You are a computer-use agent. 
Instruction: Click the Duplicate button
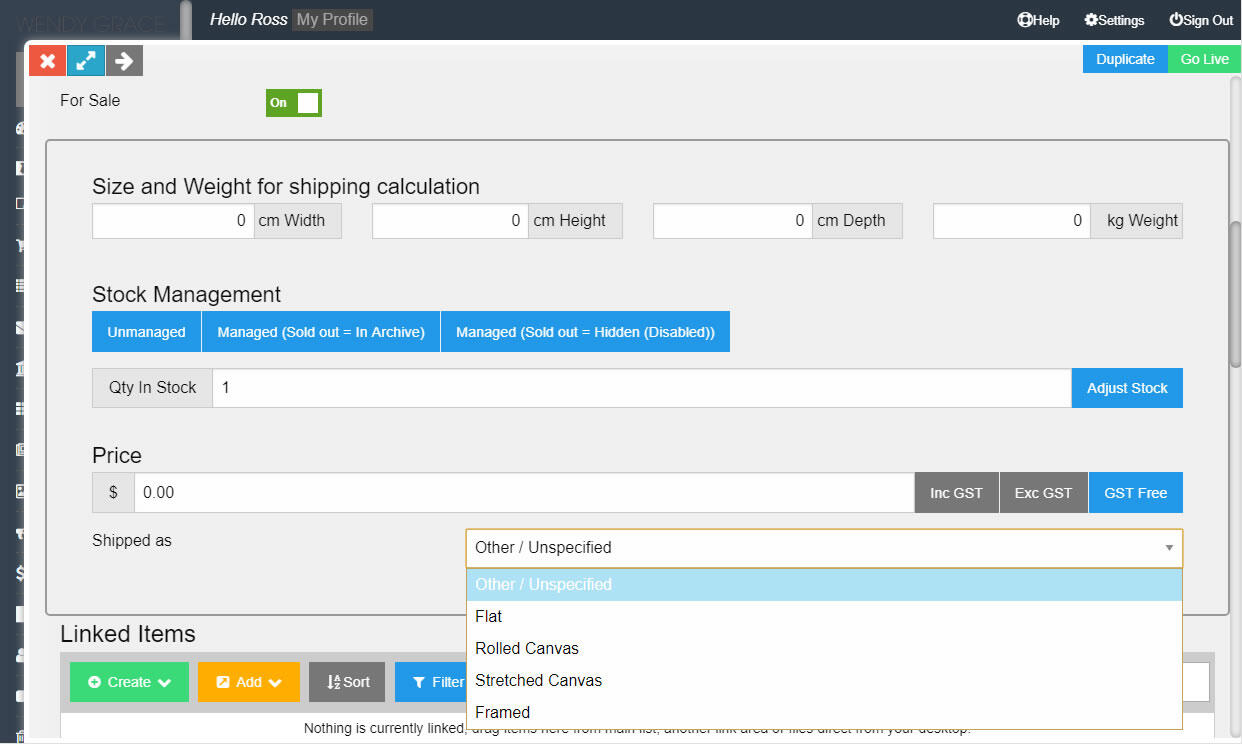1124,59
